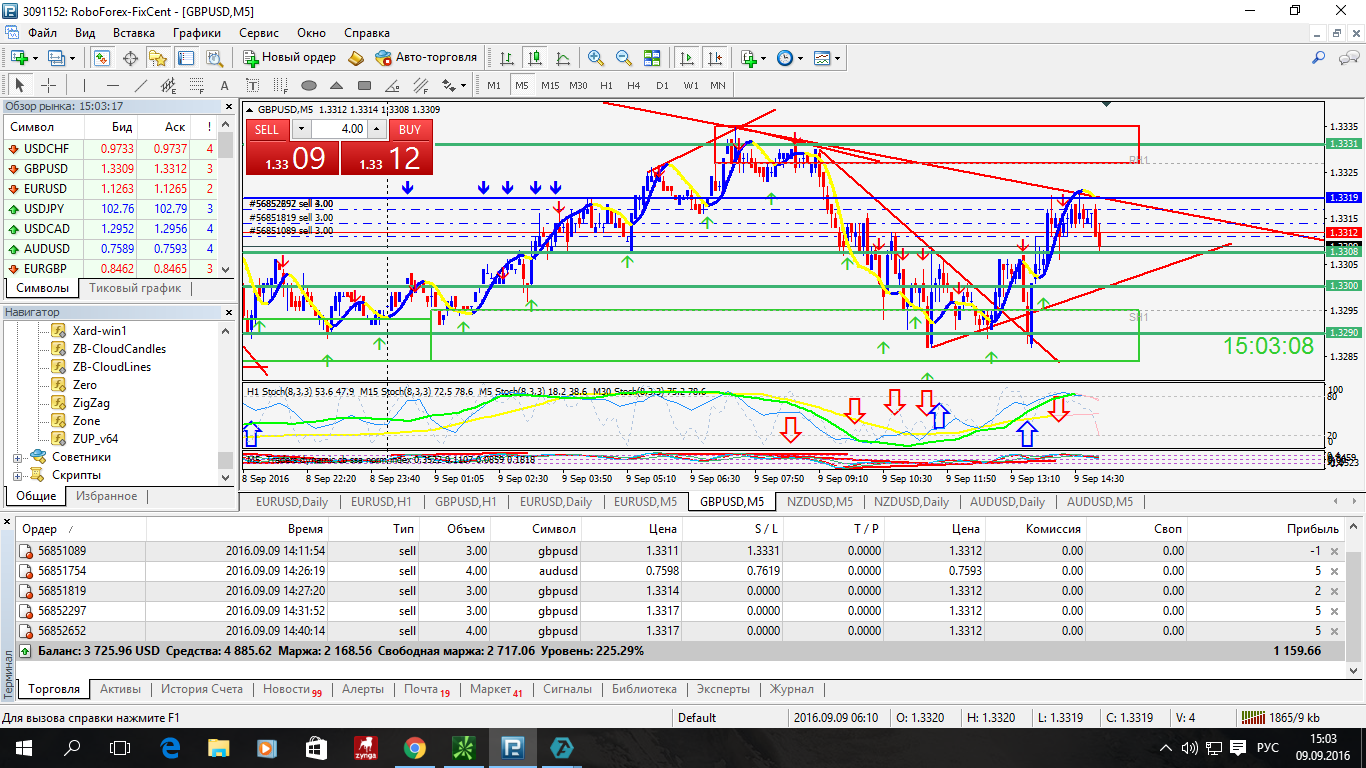This screenshot has height=768, width=1366.
Task: Draw an ellipse shape on the chart
Action: point(309,85)
